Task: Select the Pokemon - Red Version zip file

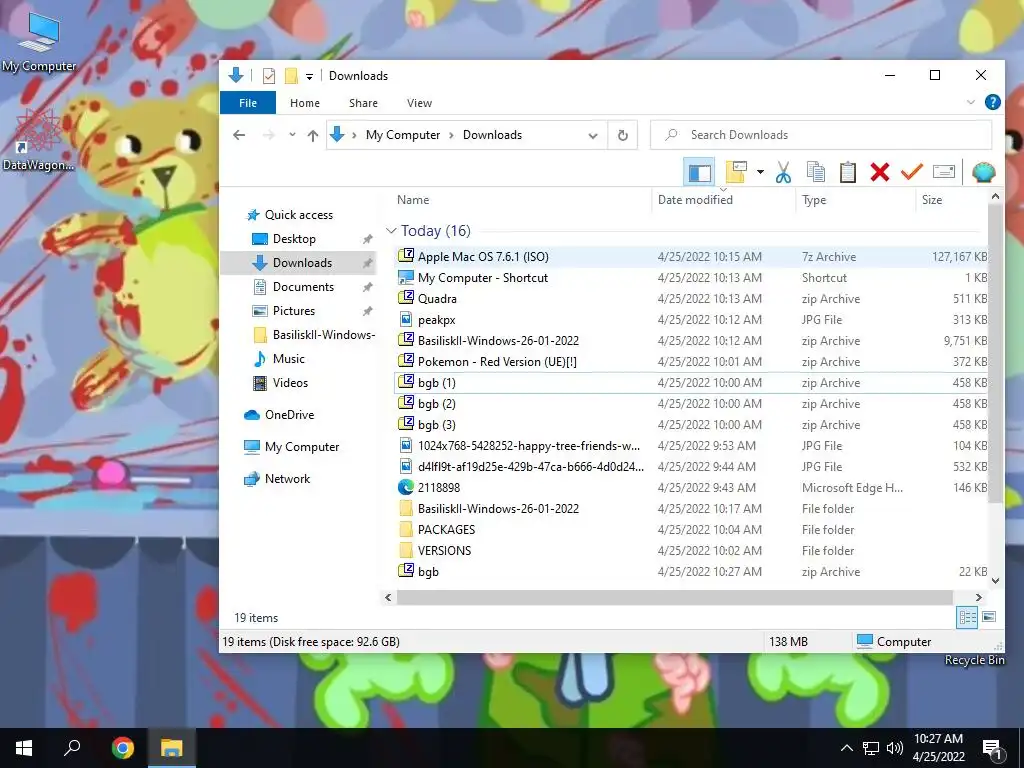Action: (x=691, y=362)
